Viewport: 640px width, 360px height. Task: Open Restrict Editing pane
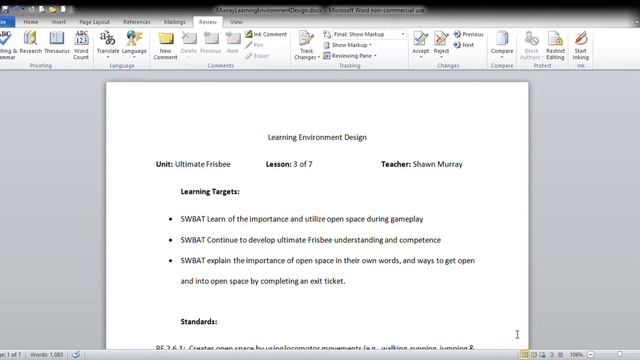tap(555, 45)
